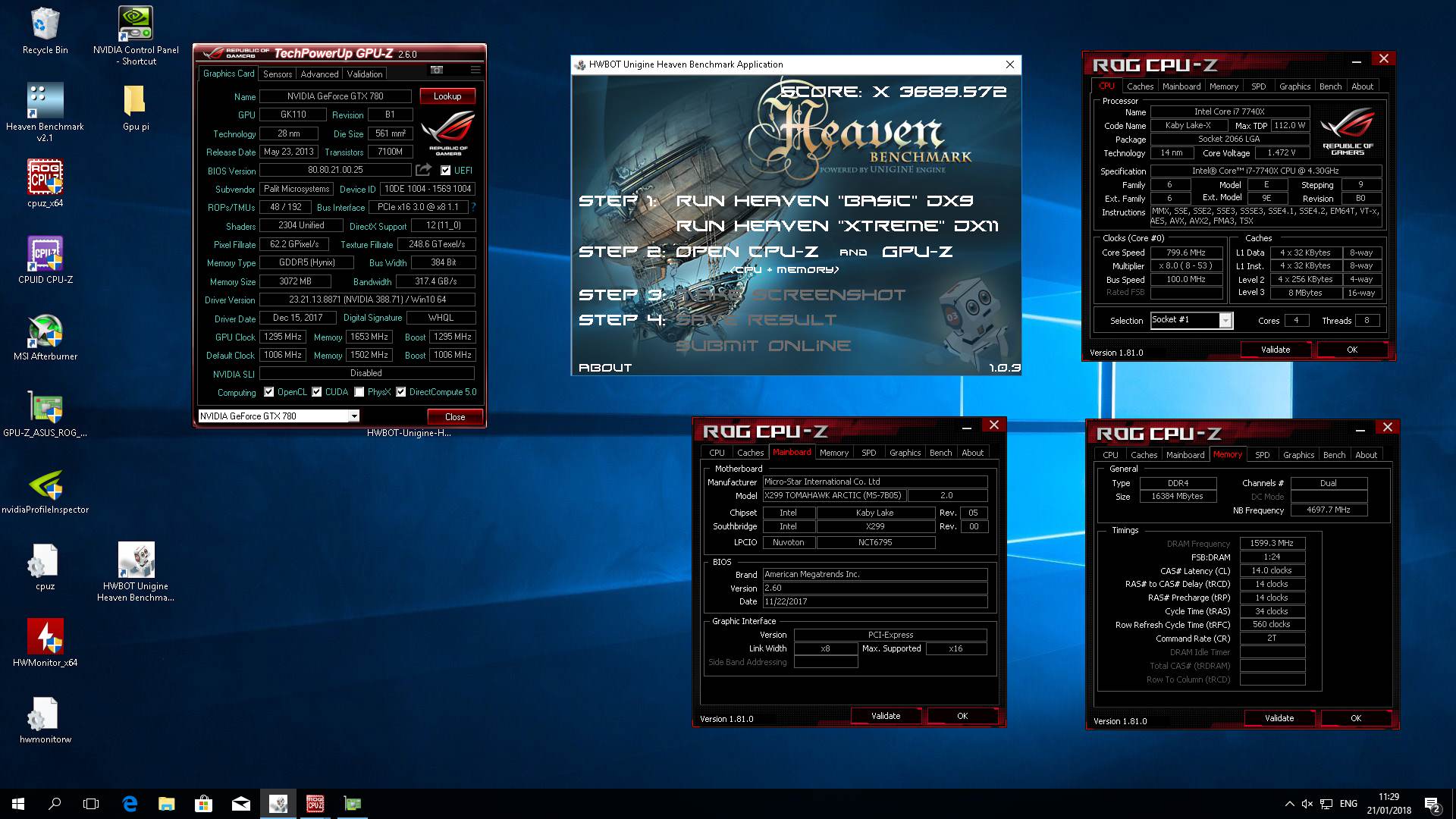Toggle OpenCL checkbox in GPU-Z
The width and height of the screenshot is (1456, 819).
click(x=268, y=392)
